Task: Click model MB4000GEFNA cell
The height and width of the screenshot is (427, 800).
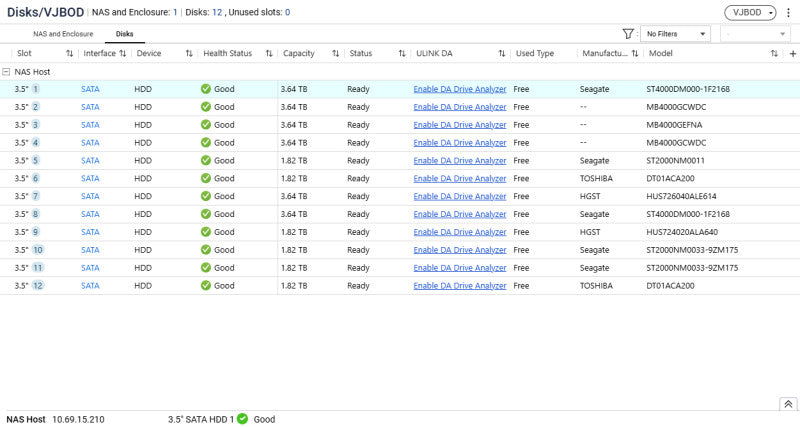Action: pos(674,125)
